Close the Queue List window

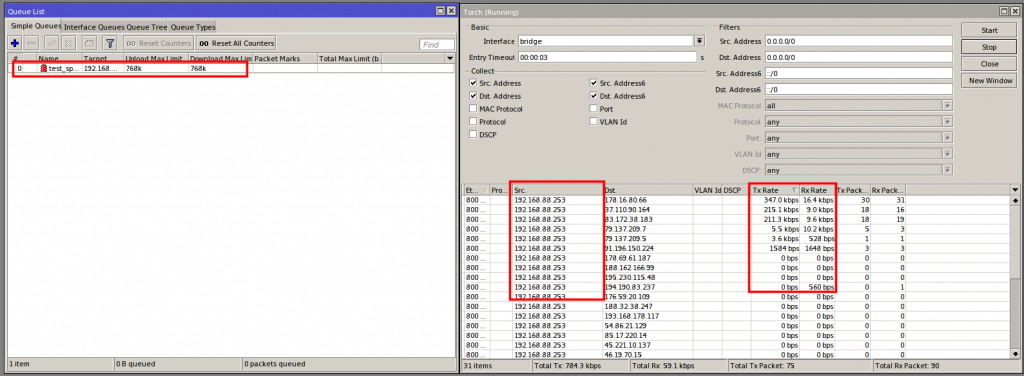(x=451, y=11)
